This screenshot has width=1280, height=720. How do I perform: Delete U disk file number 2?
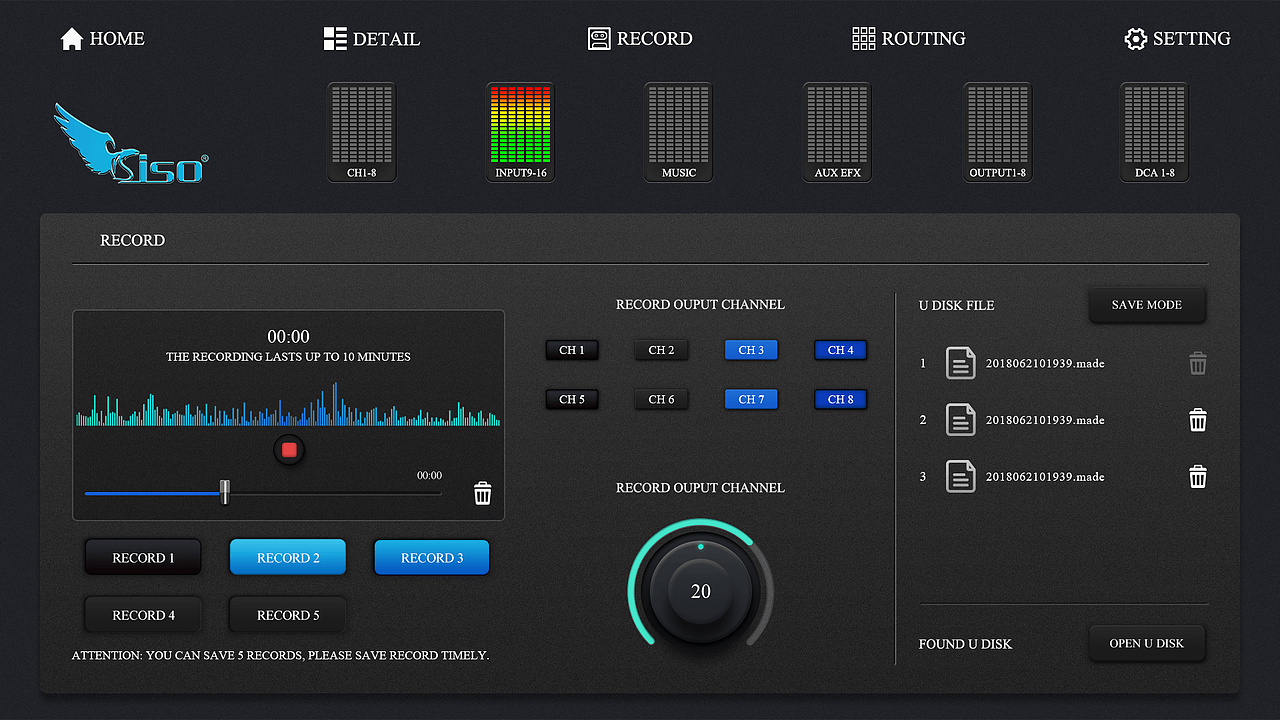(x=1198, y=420)
